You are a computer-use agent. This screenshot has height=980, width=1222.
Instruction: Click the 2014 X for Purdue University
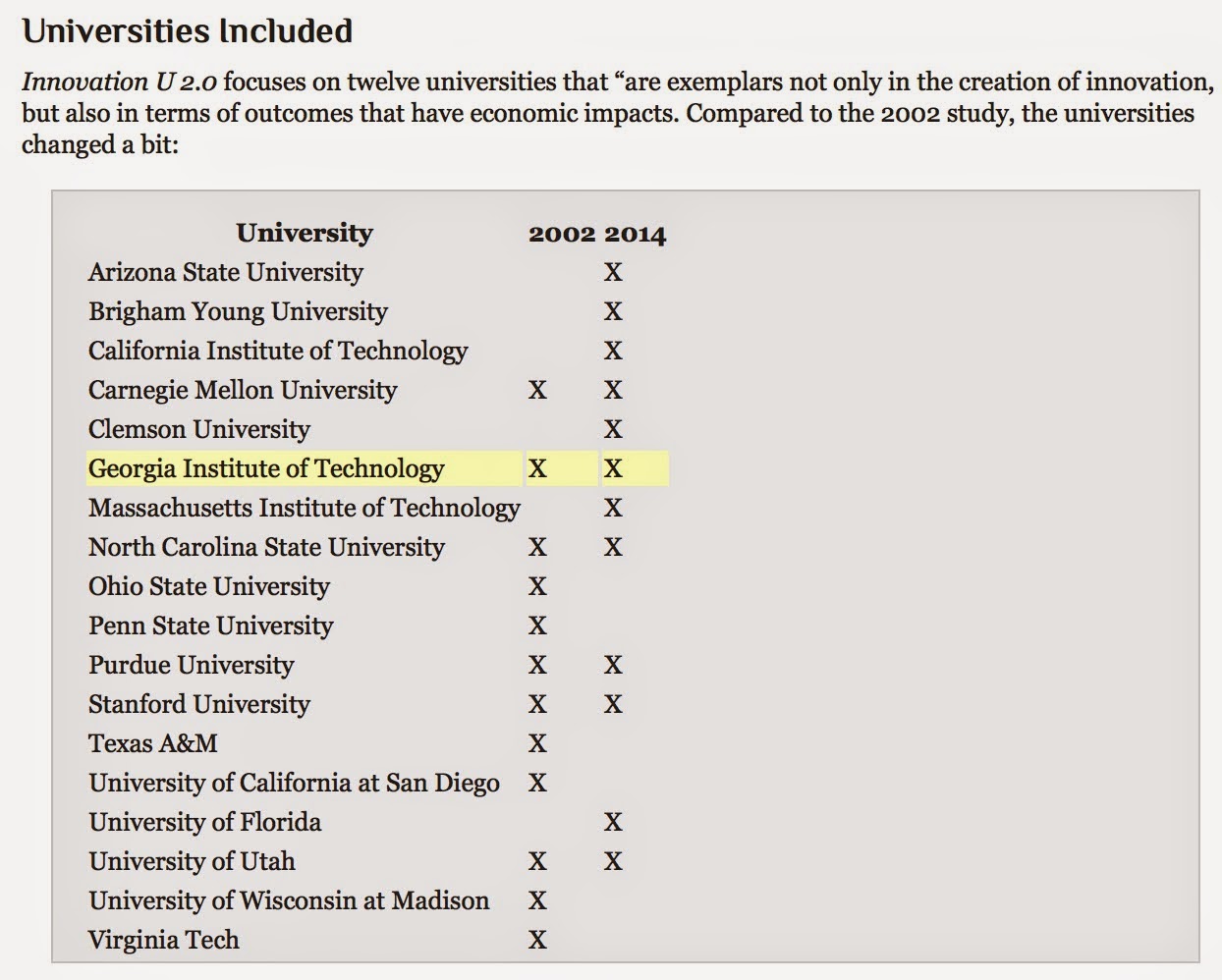613,665
